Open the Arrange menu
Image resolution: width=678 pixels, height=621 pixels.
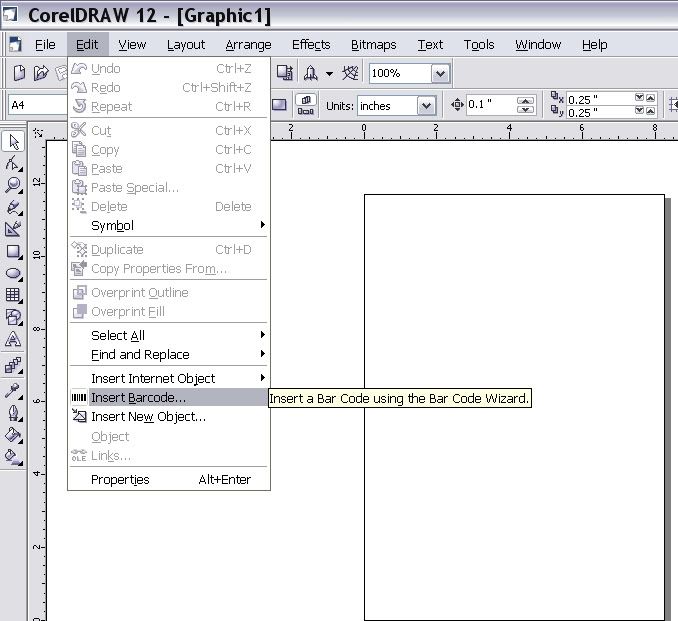click(x=248, y=45)
